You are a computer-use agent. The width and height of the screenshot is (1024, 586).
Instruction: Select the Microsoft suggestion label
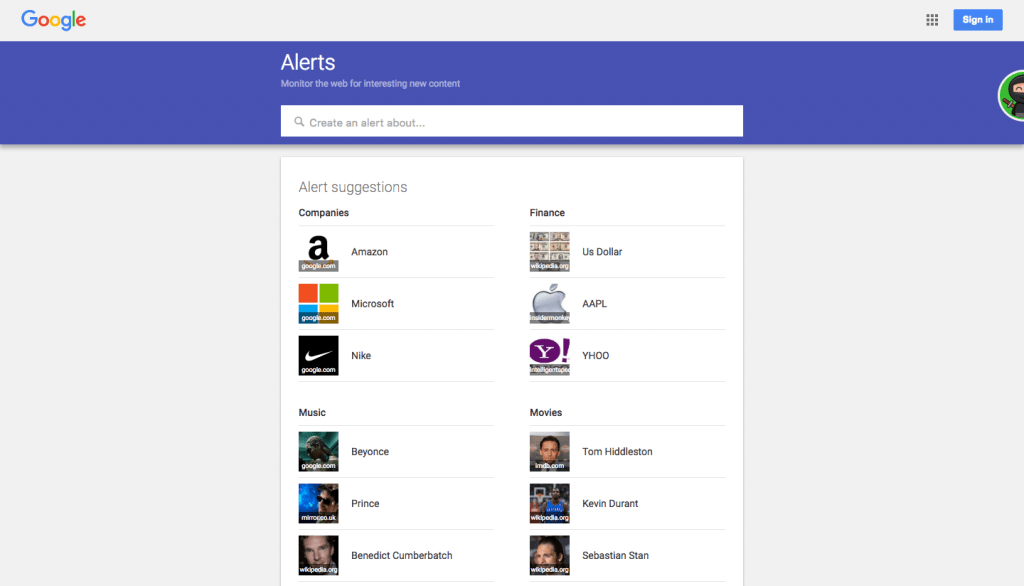pyautogui.click(x=372, y=304)
